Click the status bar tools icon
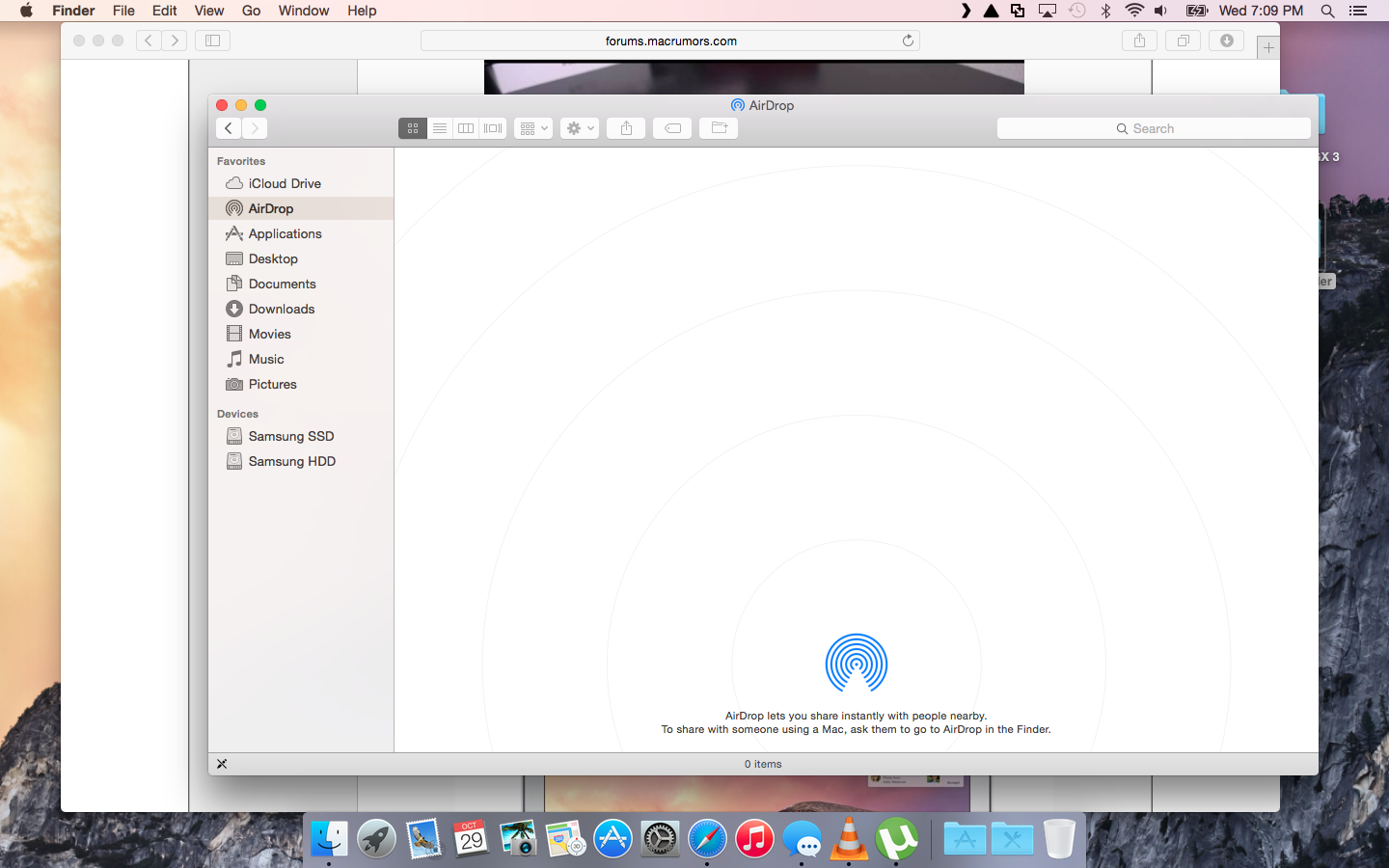Viewport: 1389px width, 868px height. [222, 764]
